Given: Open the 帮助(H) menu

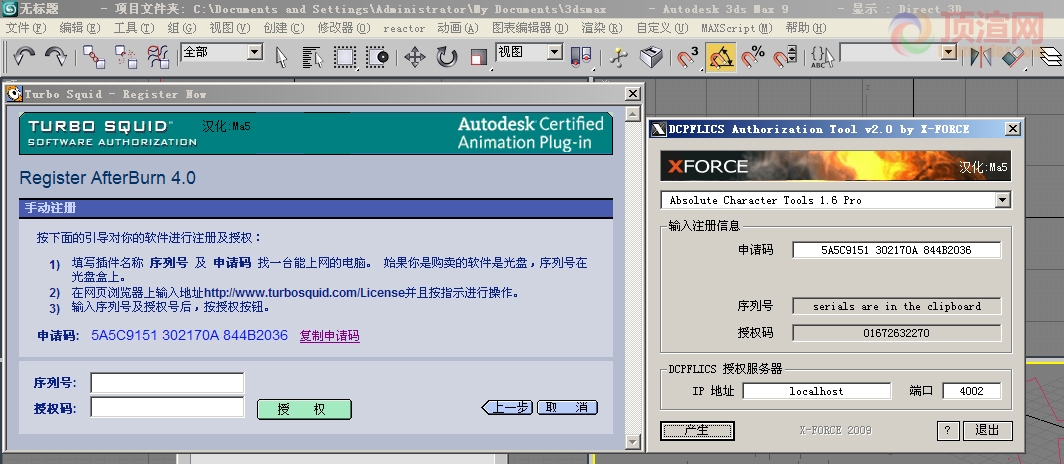Looking at the screenshot, I should click(x=805, y=28).
